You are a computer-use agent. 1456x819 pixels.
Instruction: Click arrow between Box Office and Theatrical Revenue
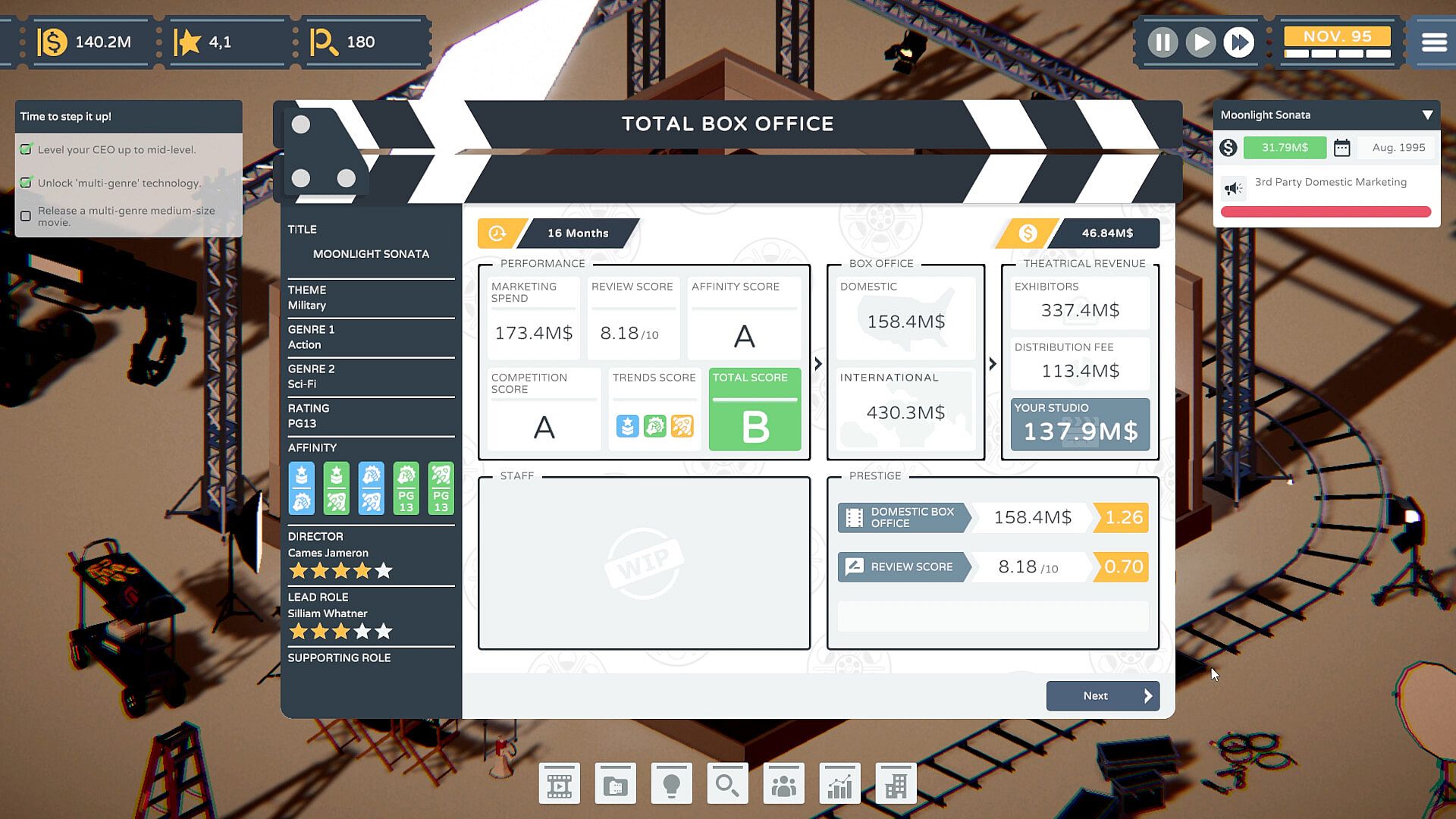[993, 364]
